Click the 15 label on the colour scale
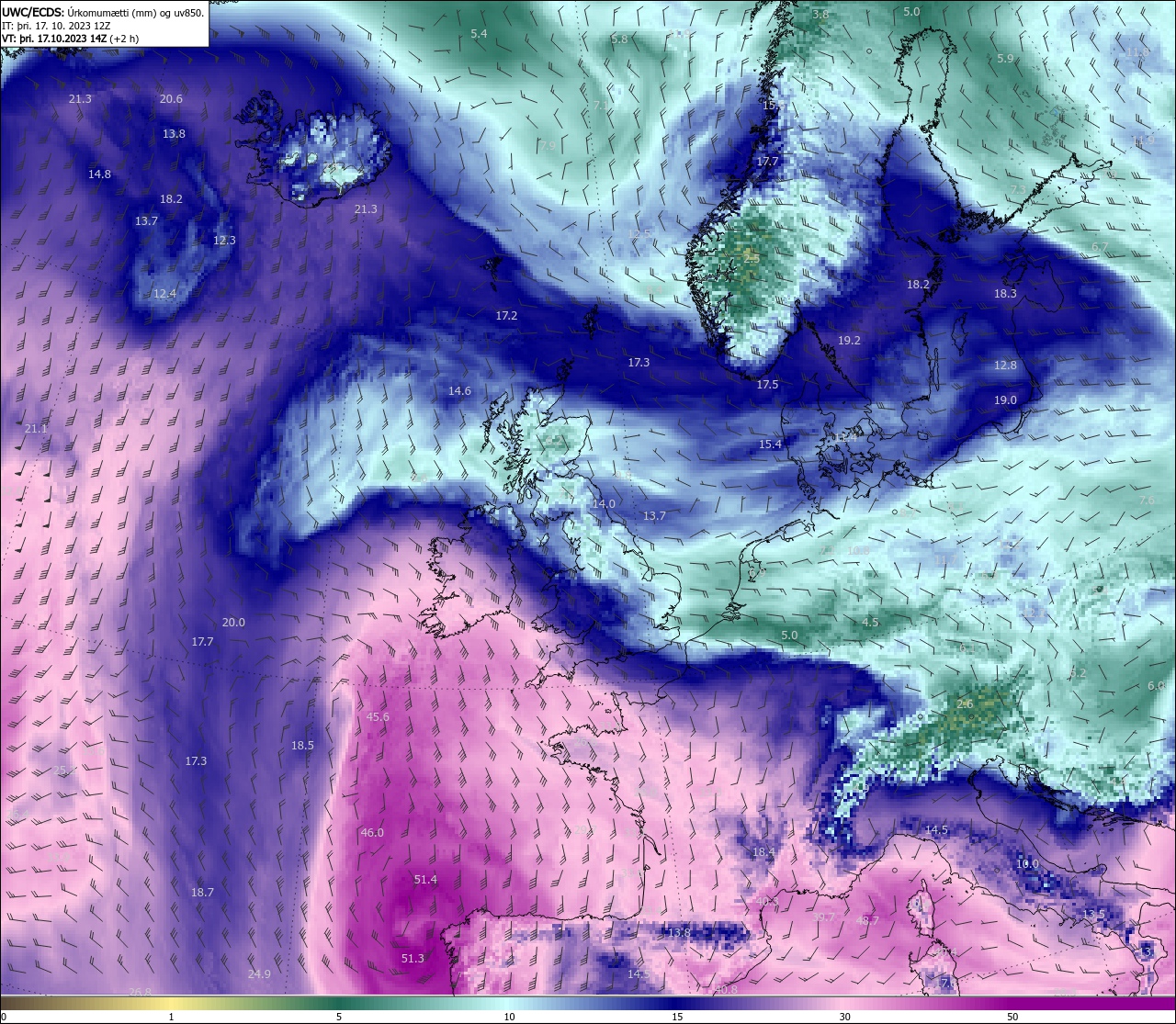 coord(677,1017)
